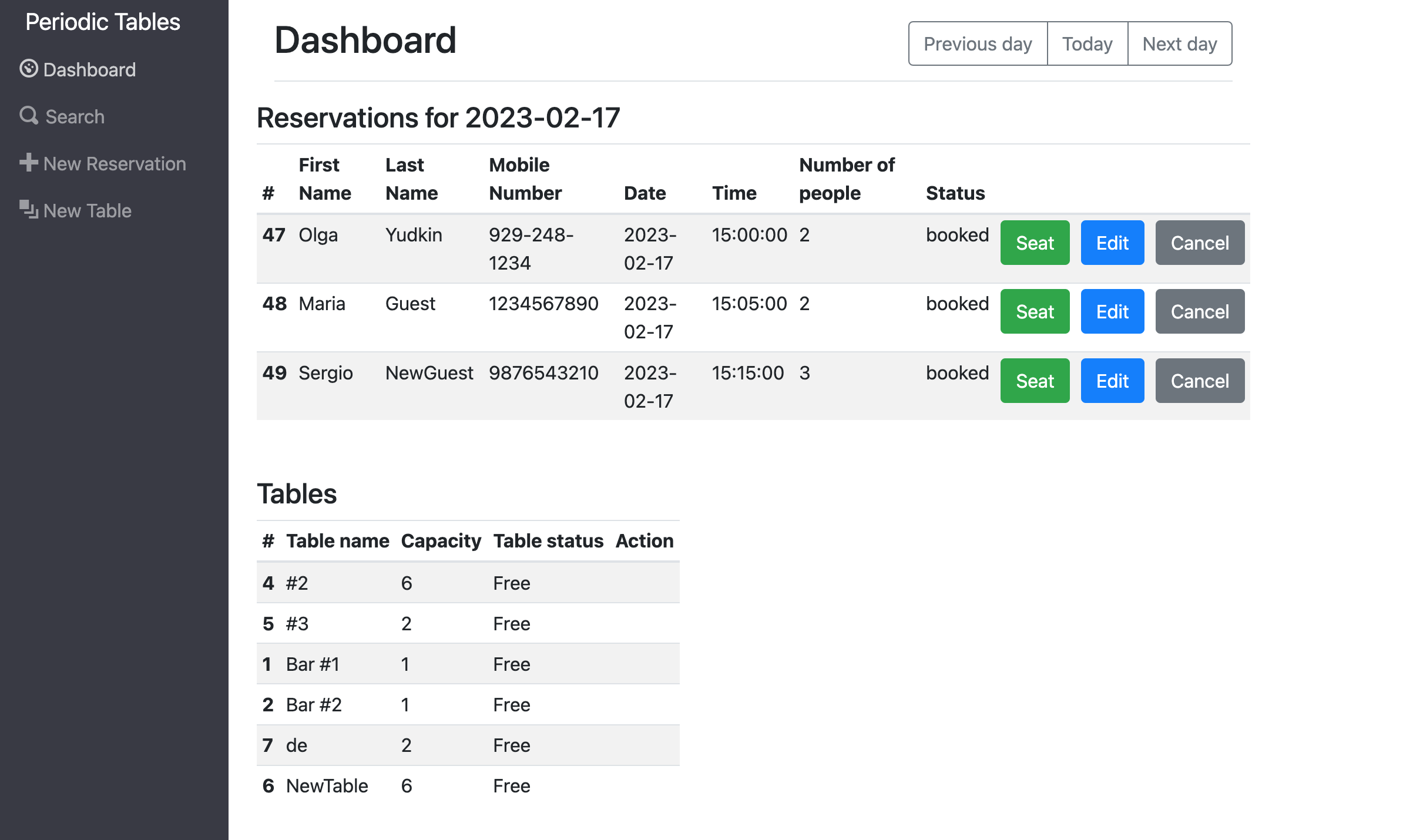Advance to the Next day

coord(1179,43)
